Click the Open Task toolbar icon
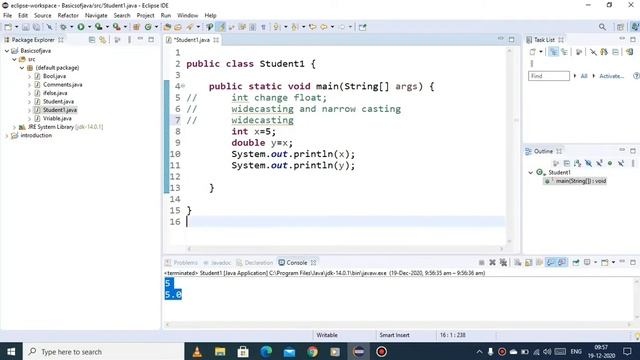Image resolution: width=640 pixels, height=360 pixels. (x=178, y=27)
